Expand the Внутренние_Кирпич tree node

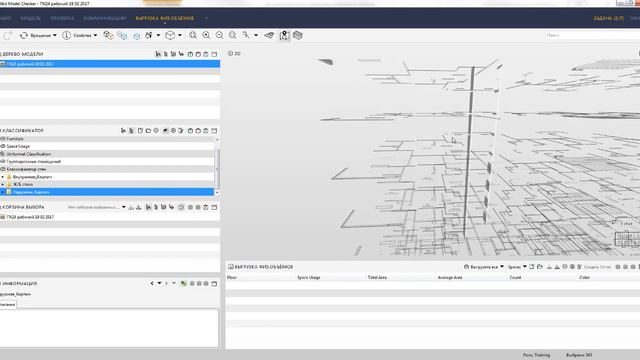point(3,177)
